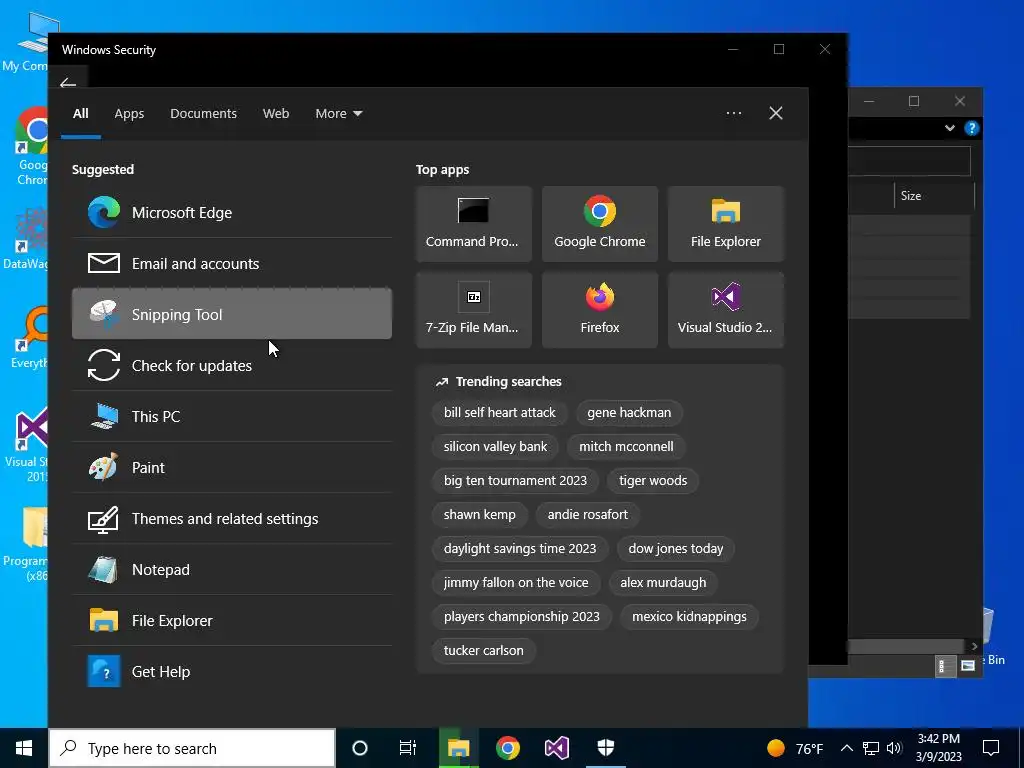The width and height of the screenshot is (1024, 768).
Task: Click the Size column header in Explorer
Action: 934,196
